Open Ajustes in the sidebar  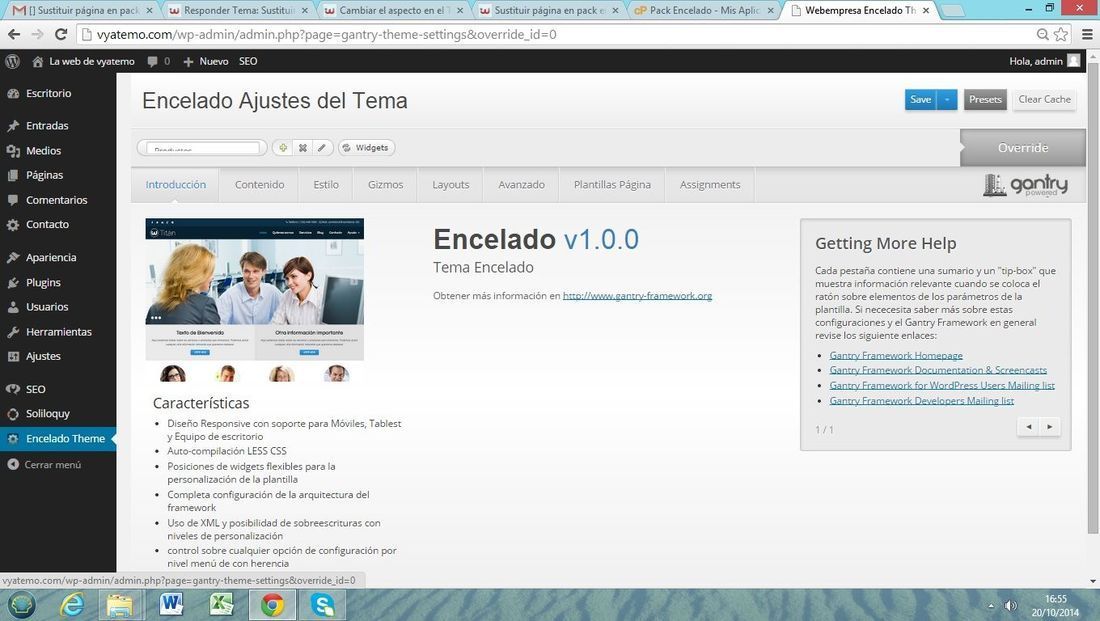tap(43, 356)
